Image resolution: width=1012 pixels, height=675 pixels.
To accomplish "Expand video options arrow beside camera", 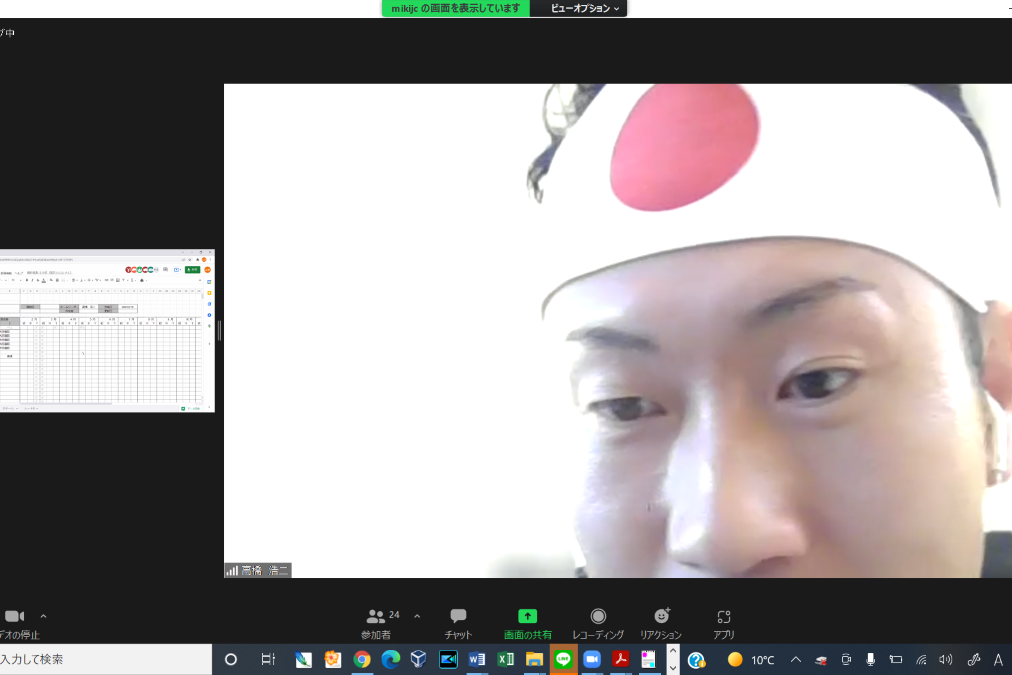I will pos(43,617).
